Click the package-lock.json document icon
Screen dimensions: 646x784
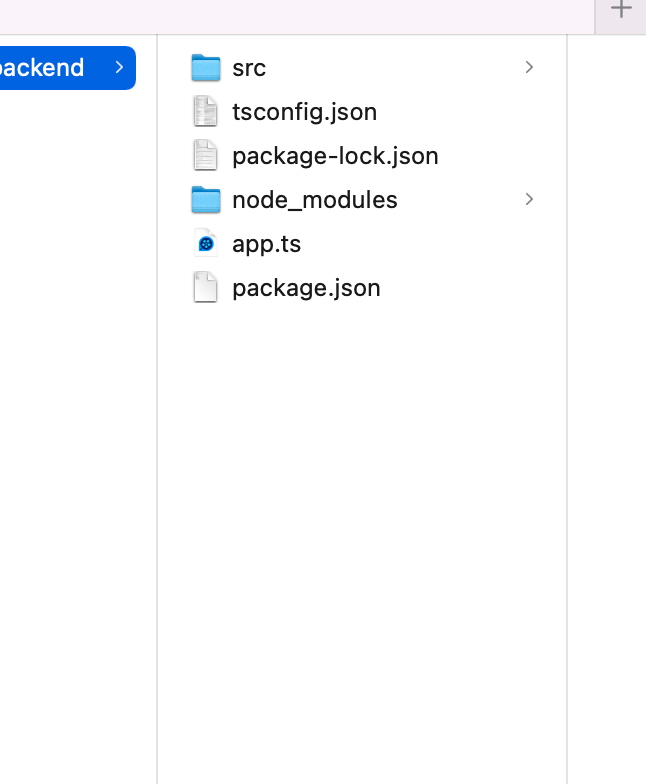coord(205,156)
